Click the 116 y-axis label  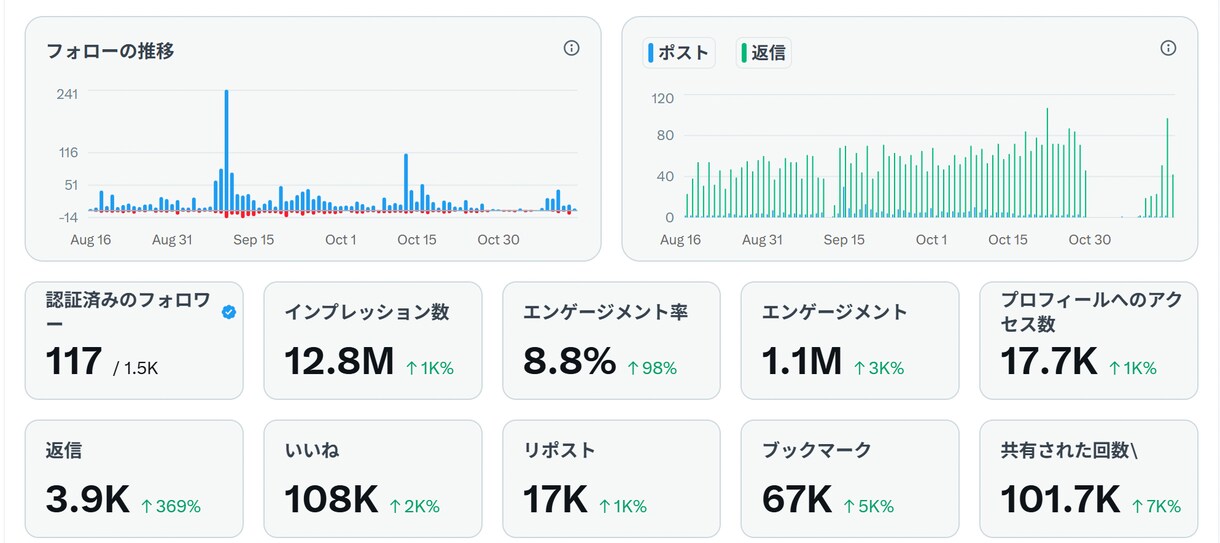(x=68, y=152)
